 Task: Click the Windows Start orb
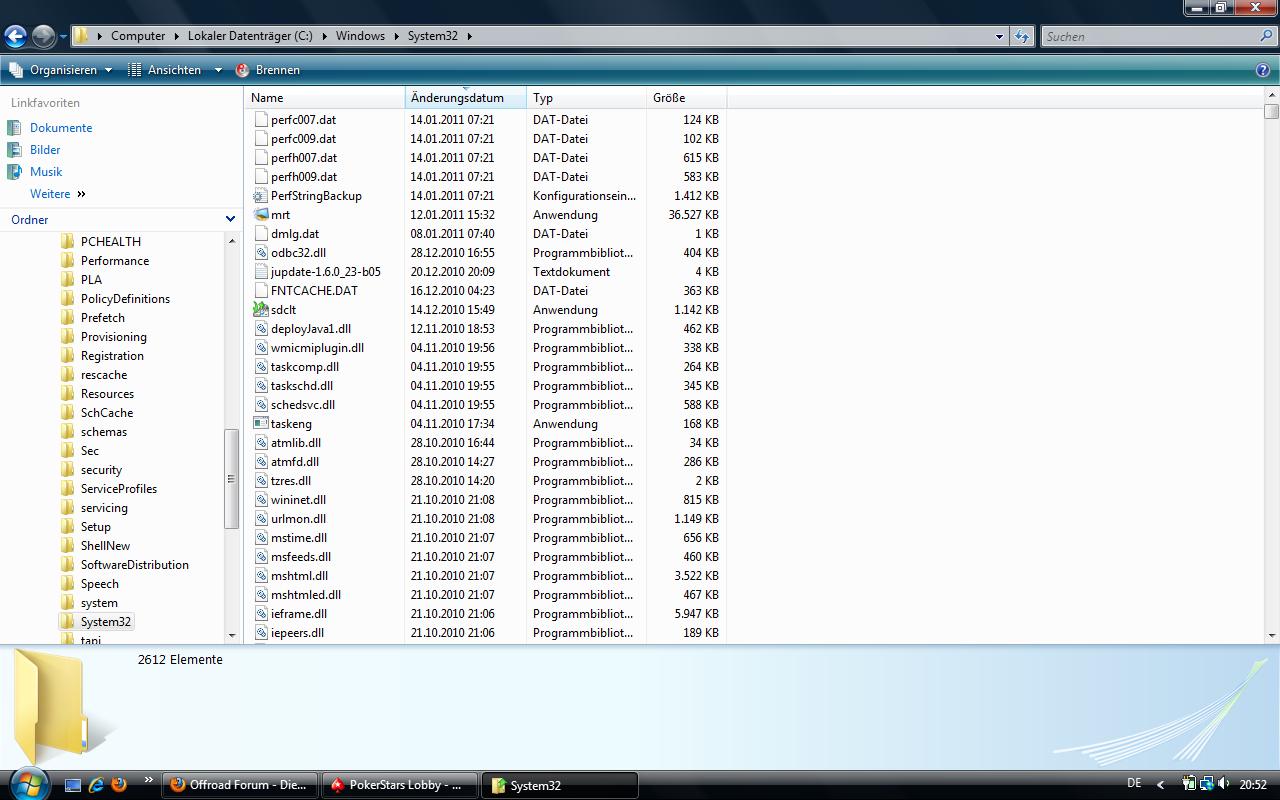(x=27, y=783)
